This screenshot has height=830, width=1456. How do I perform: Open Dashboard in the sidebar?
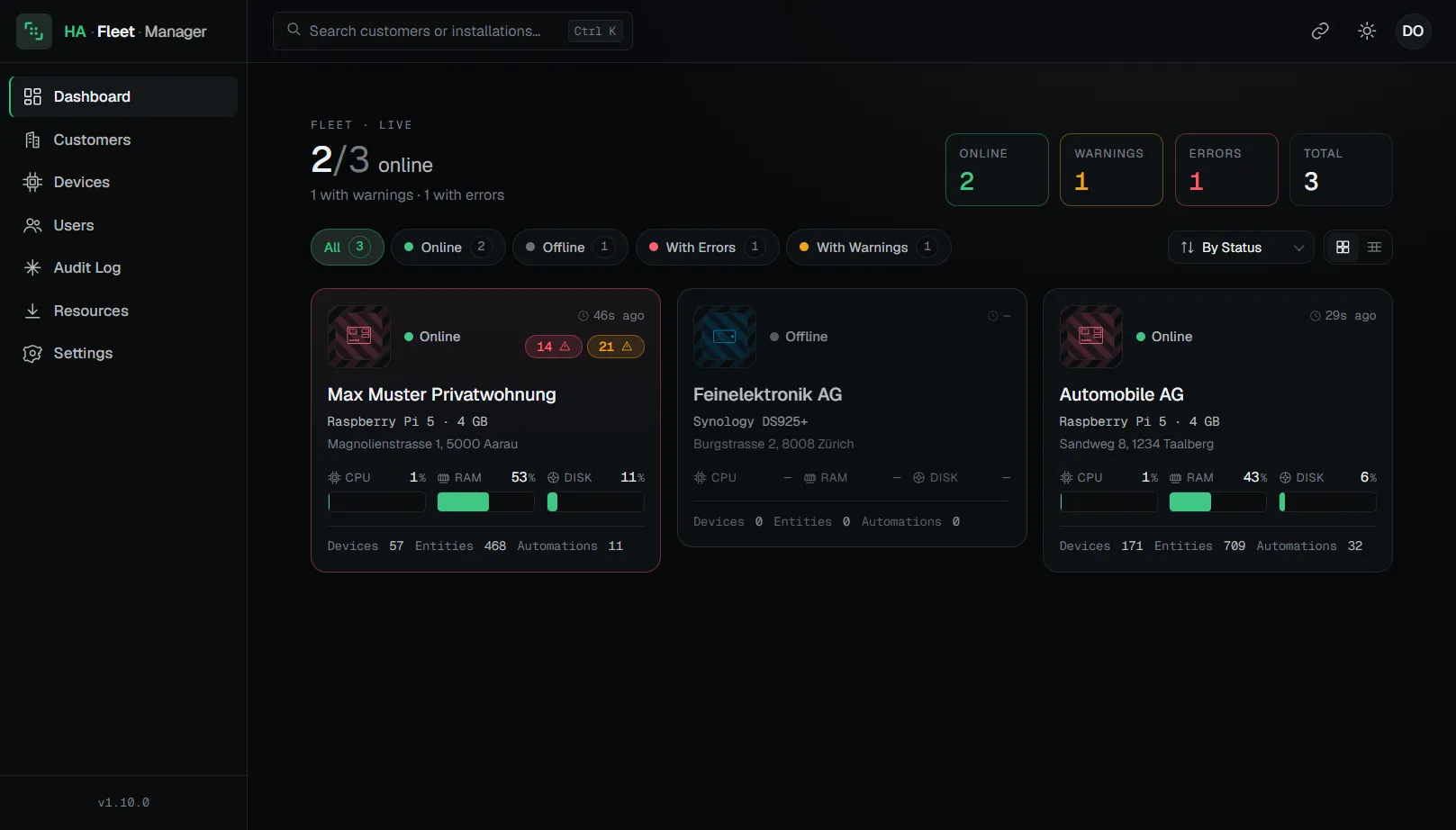[123, 96]
